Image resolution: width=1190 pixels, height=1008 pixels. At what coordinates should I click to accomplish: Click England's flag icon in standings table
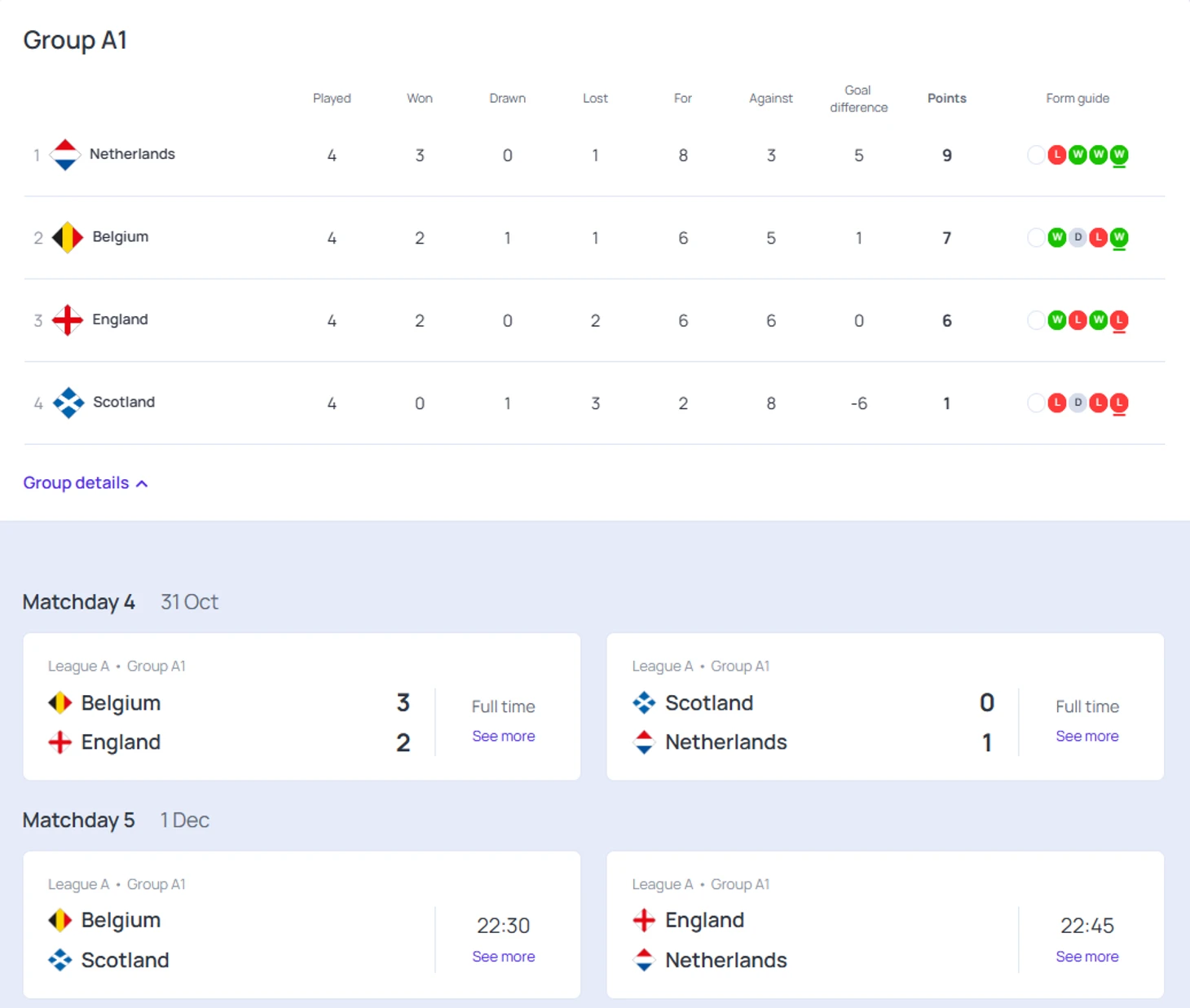[x=68, y=320]
